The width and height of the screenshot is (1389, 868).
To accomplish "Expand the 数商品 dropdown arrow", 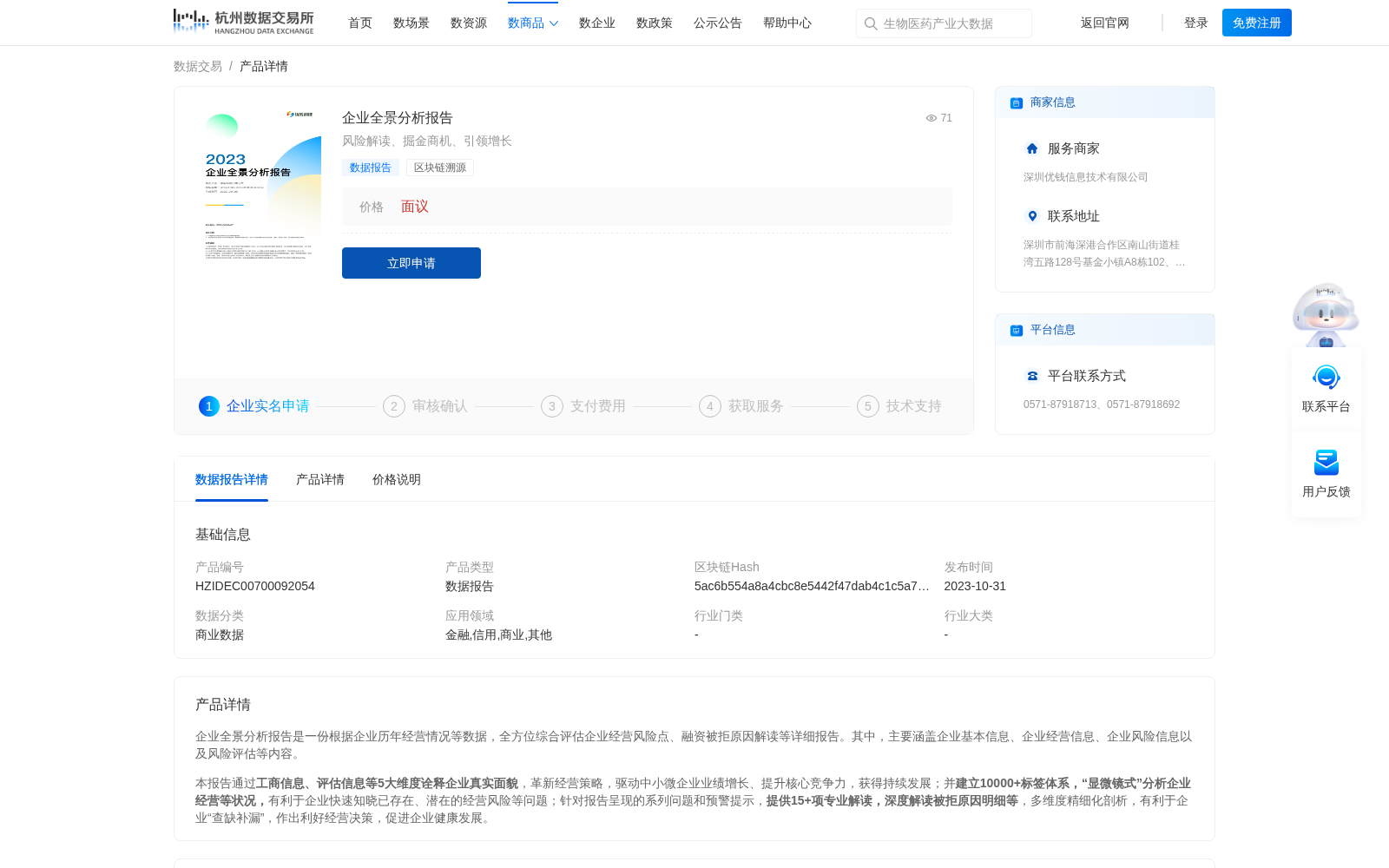I will point(554,23).
